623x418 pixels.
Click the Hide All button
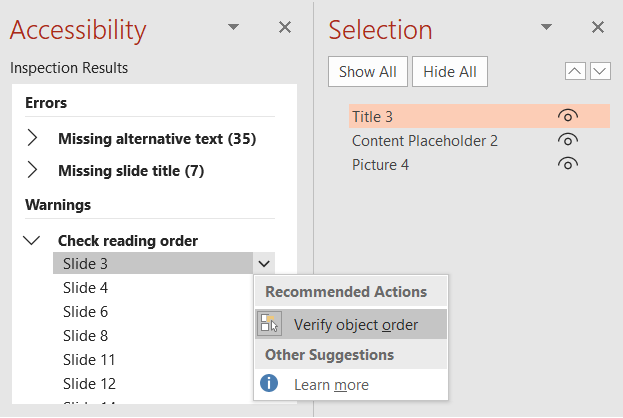point(450,72)
